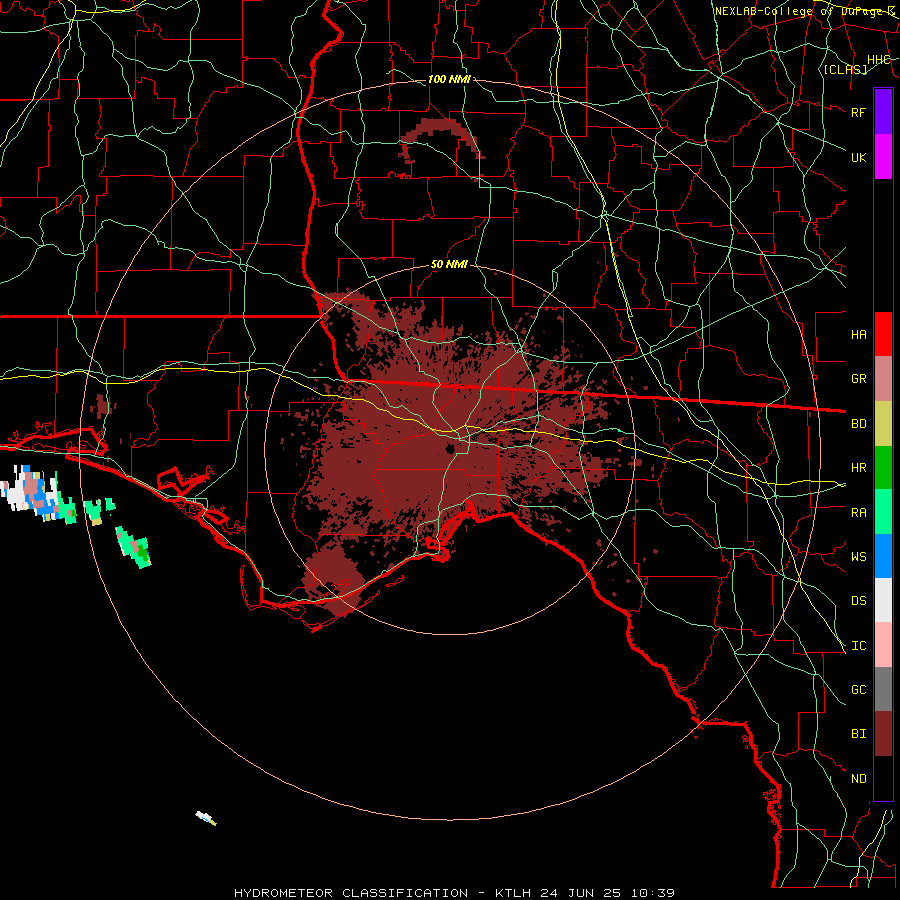Select the dusty pink GR legend swatch

coord(883,378)
